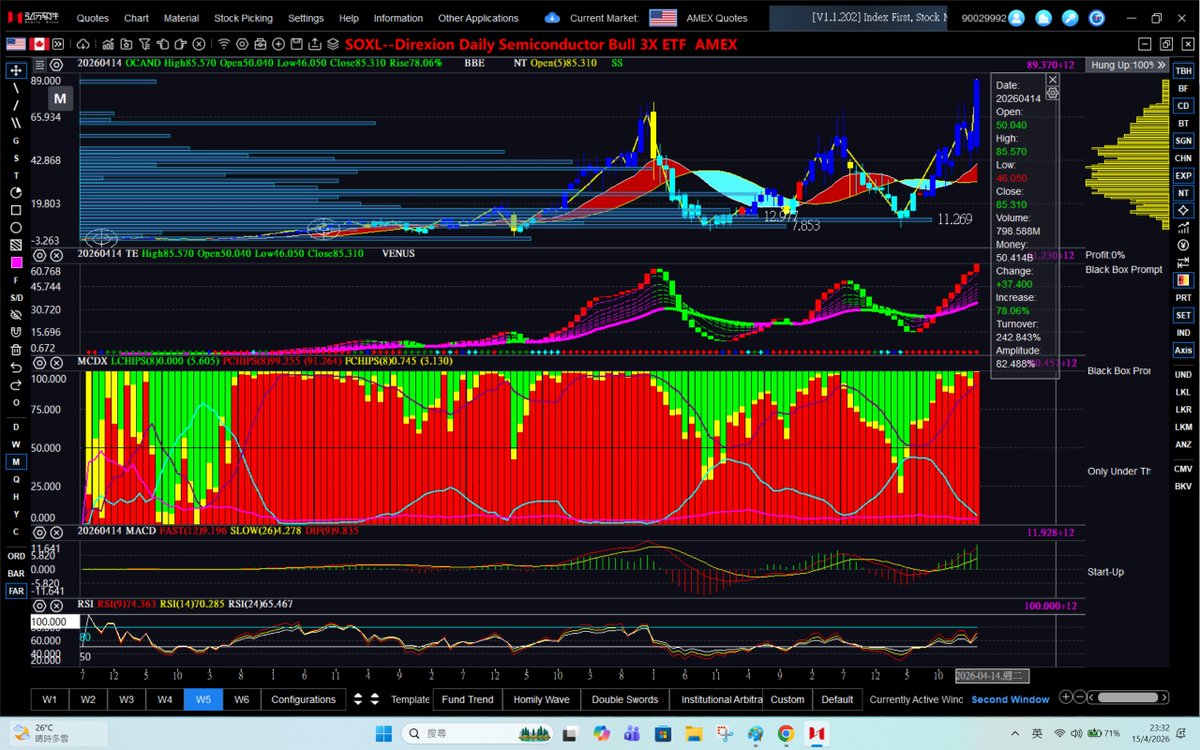Screen dimensions: 1200x750
Task: Click the first up/down stepper beside Configurations
Action: pyautogui.click(x=358, y=699)
